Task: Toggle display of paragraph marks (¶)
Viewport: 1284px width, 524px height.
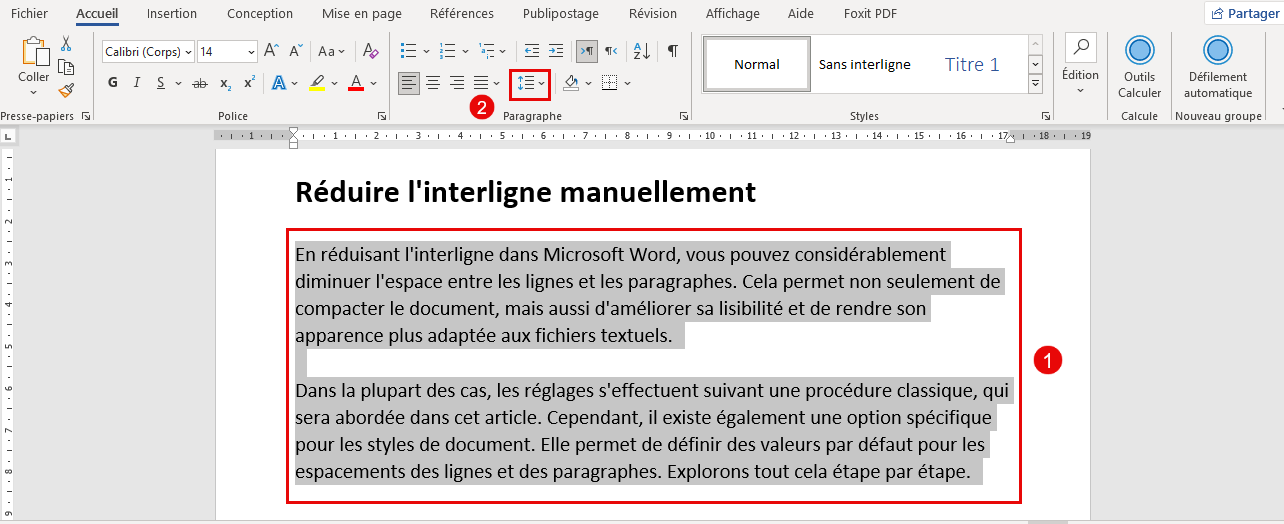Action: coord(673,51)
